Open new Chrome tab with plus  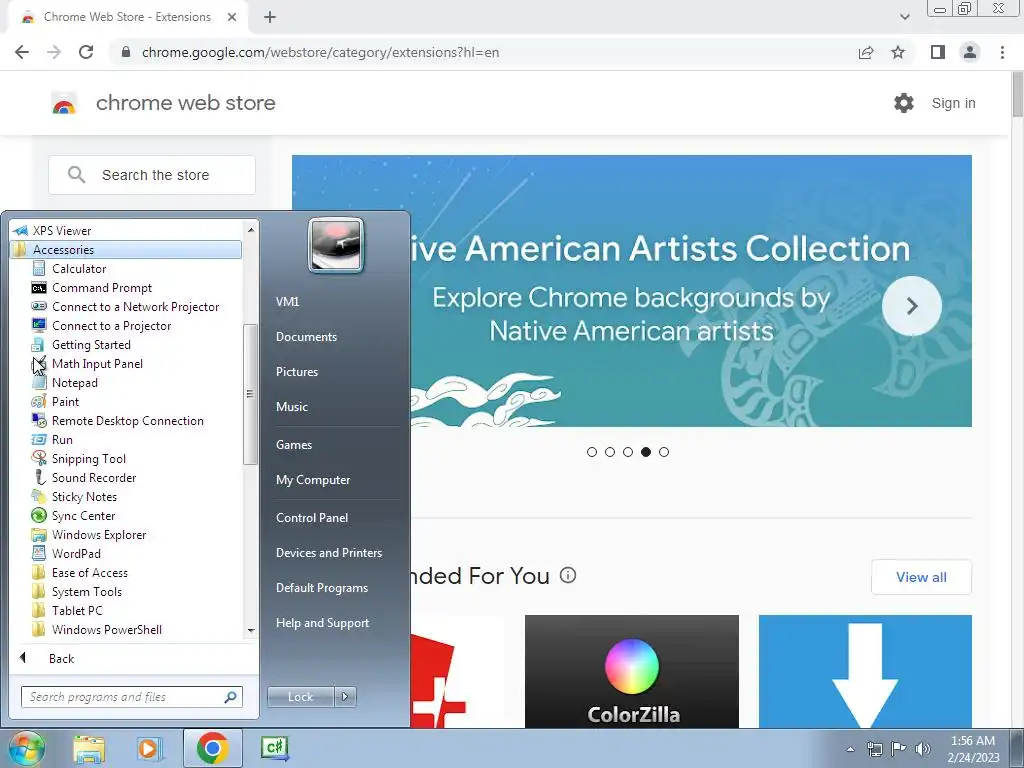click(270, 17)
